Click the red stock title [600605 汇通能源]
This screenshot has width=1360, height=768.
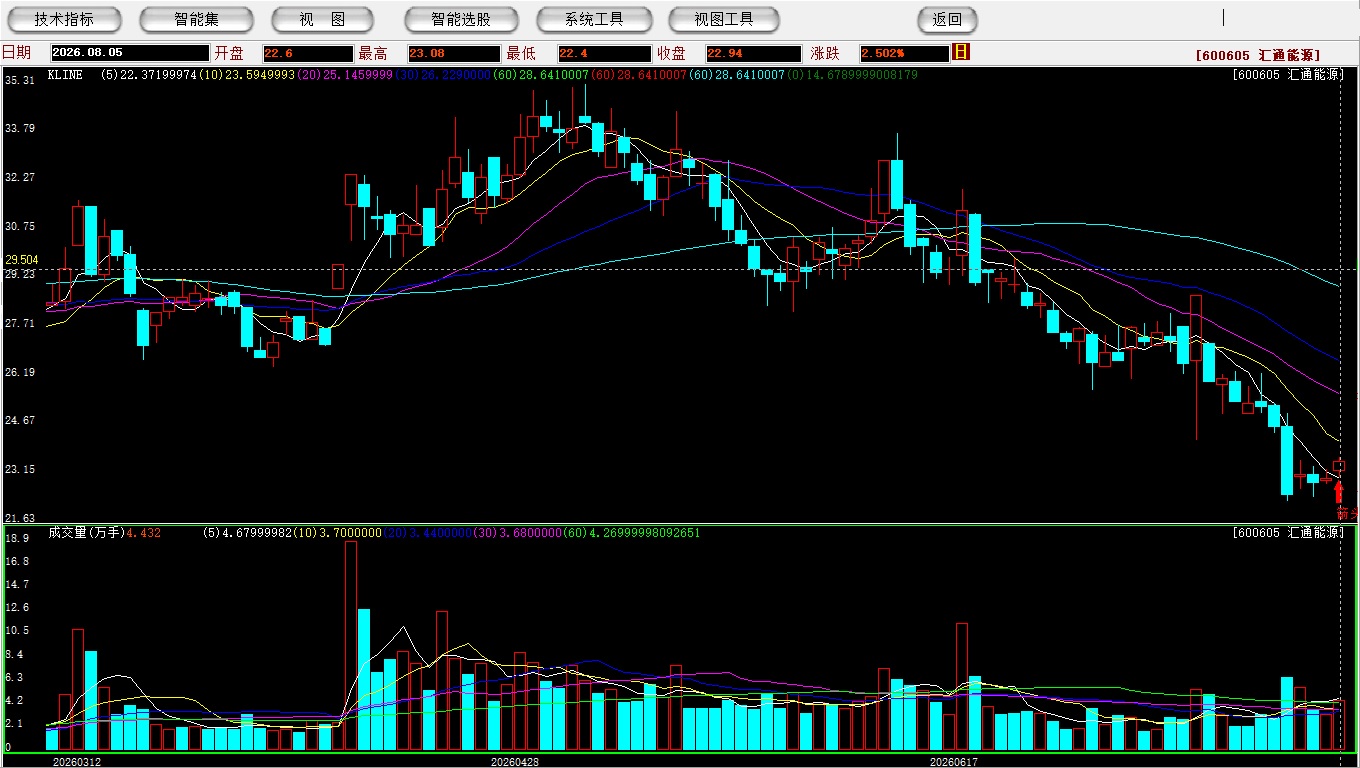pyautogui.click(x=1258, y=56)
